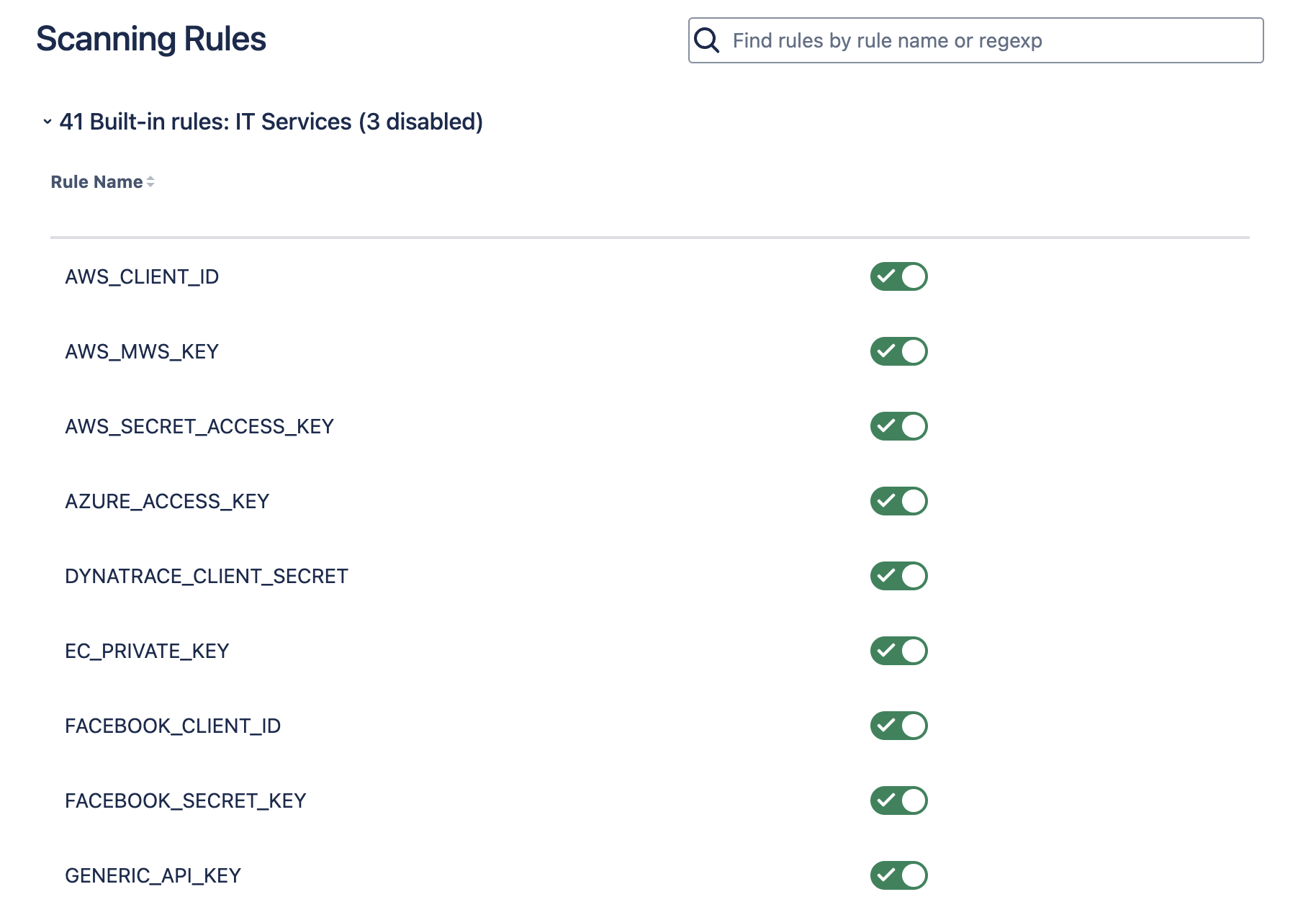Disable the AWS_CLIENT_ID rule toggle

pyautogui.click(x=898, y=276)
